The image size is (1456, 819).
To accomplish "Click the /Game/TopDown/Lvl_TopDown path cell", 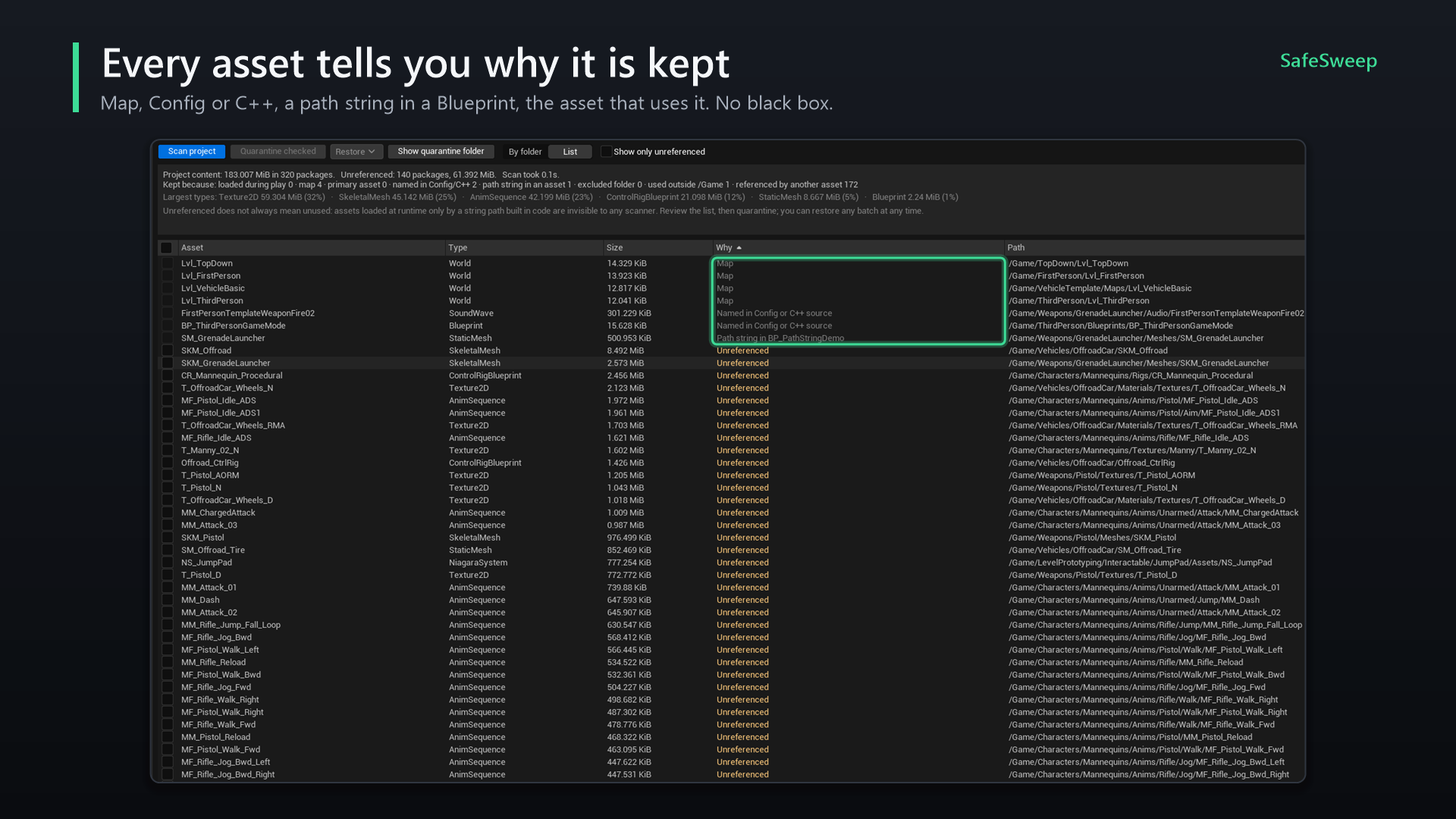I will [1068, 264].
